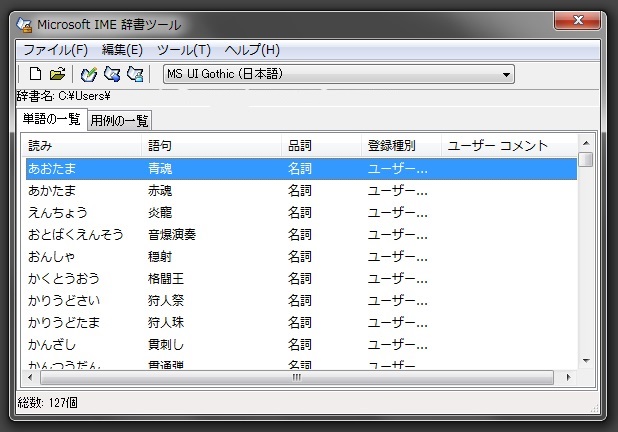Select the かくとうおう row
Image resolution: width=618 pixels, height=432 pixels.
(301, 279)
